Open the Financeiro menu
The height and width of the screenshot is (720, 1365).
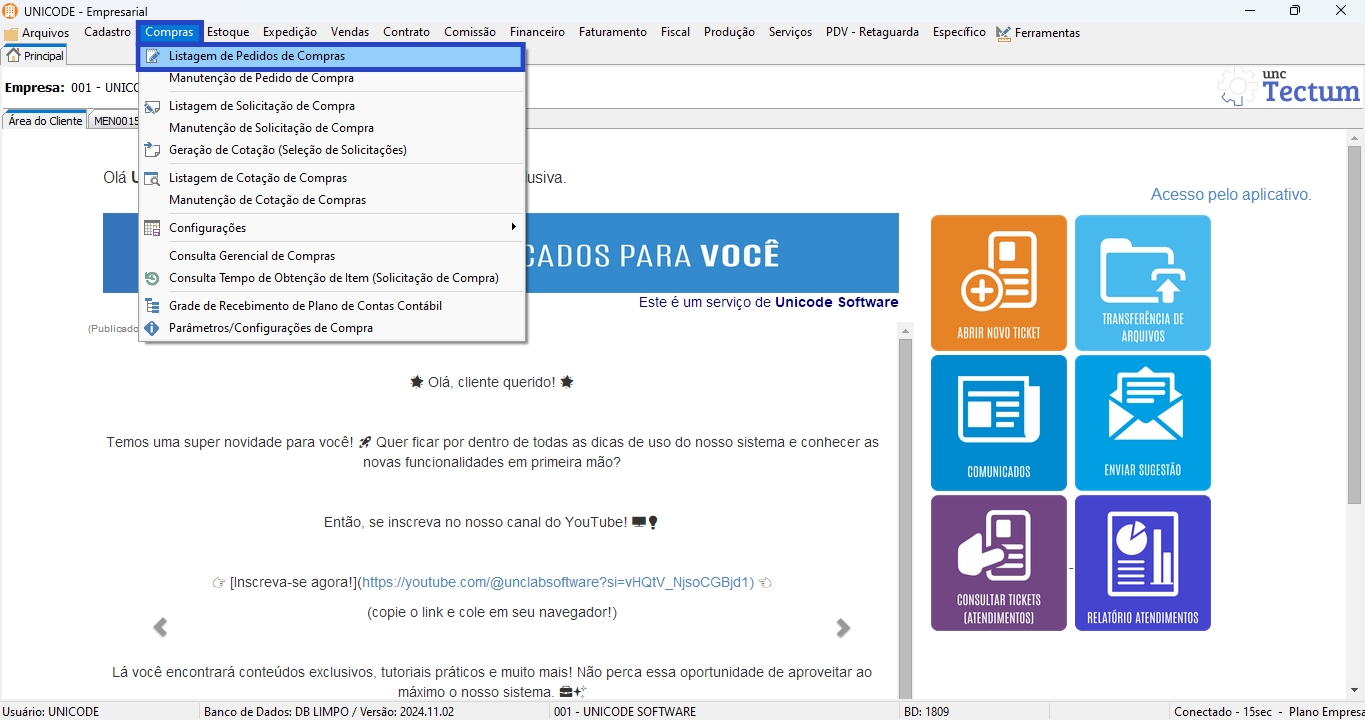click(537, 32)
